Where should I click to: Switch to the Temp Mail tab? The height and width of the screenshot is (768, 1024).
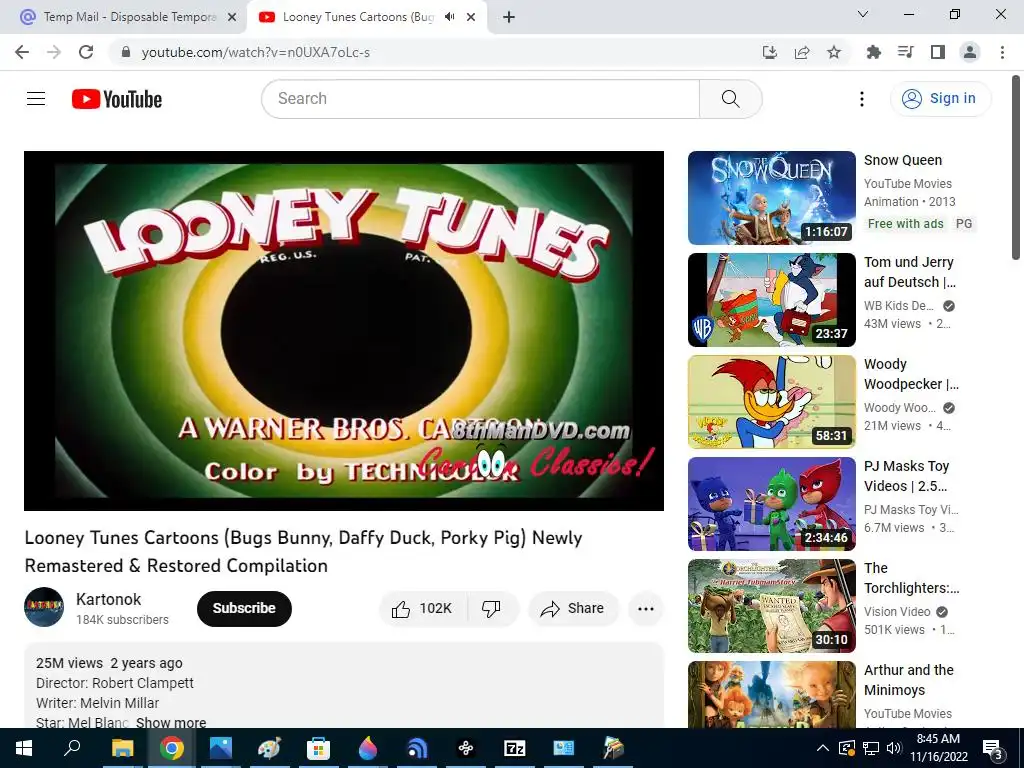124,17
